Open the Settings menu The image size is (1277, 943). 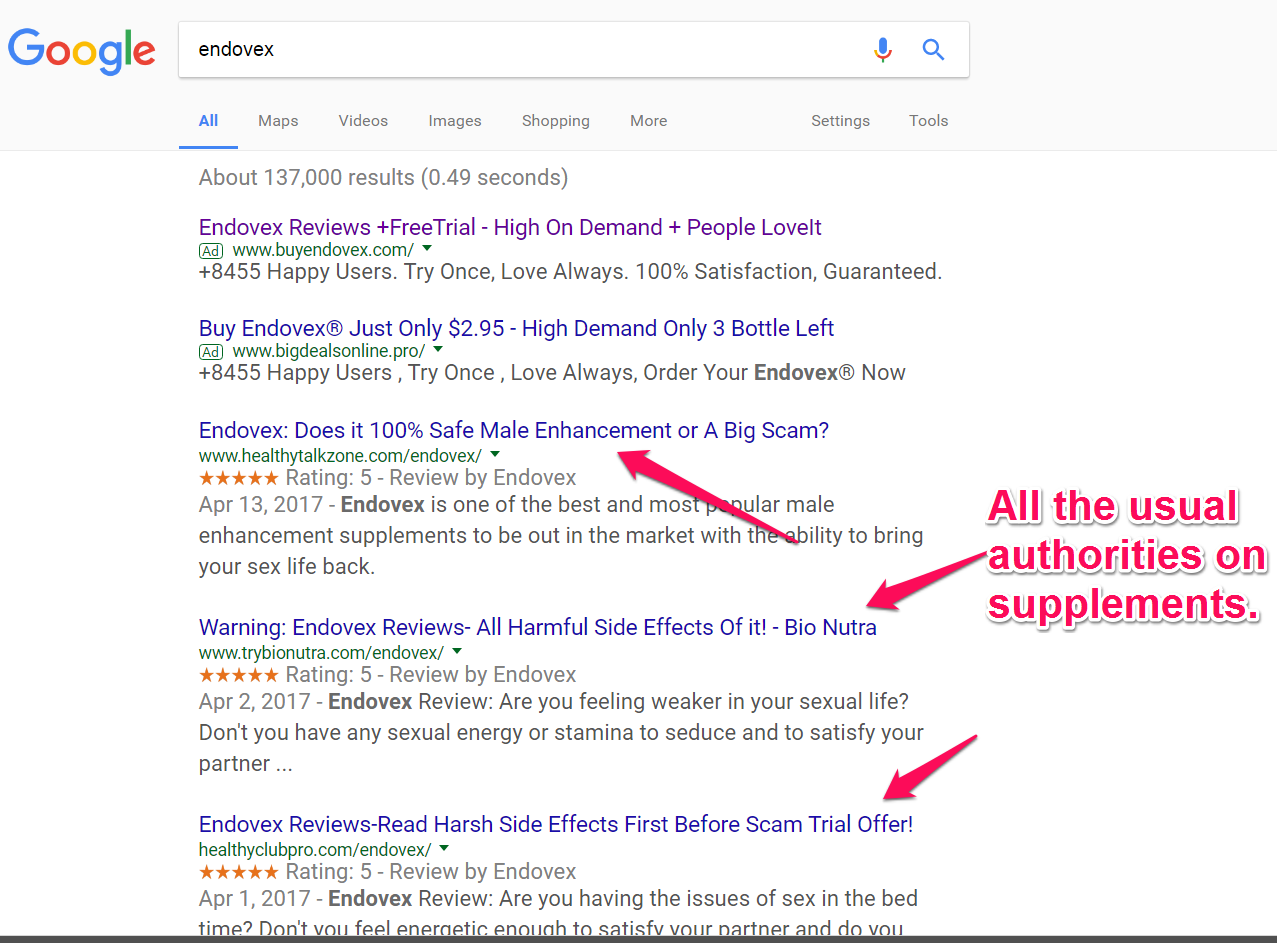[840, 120]
